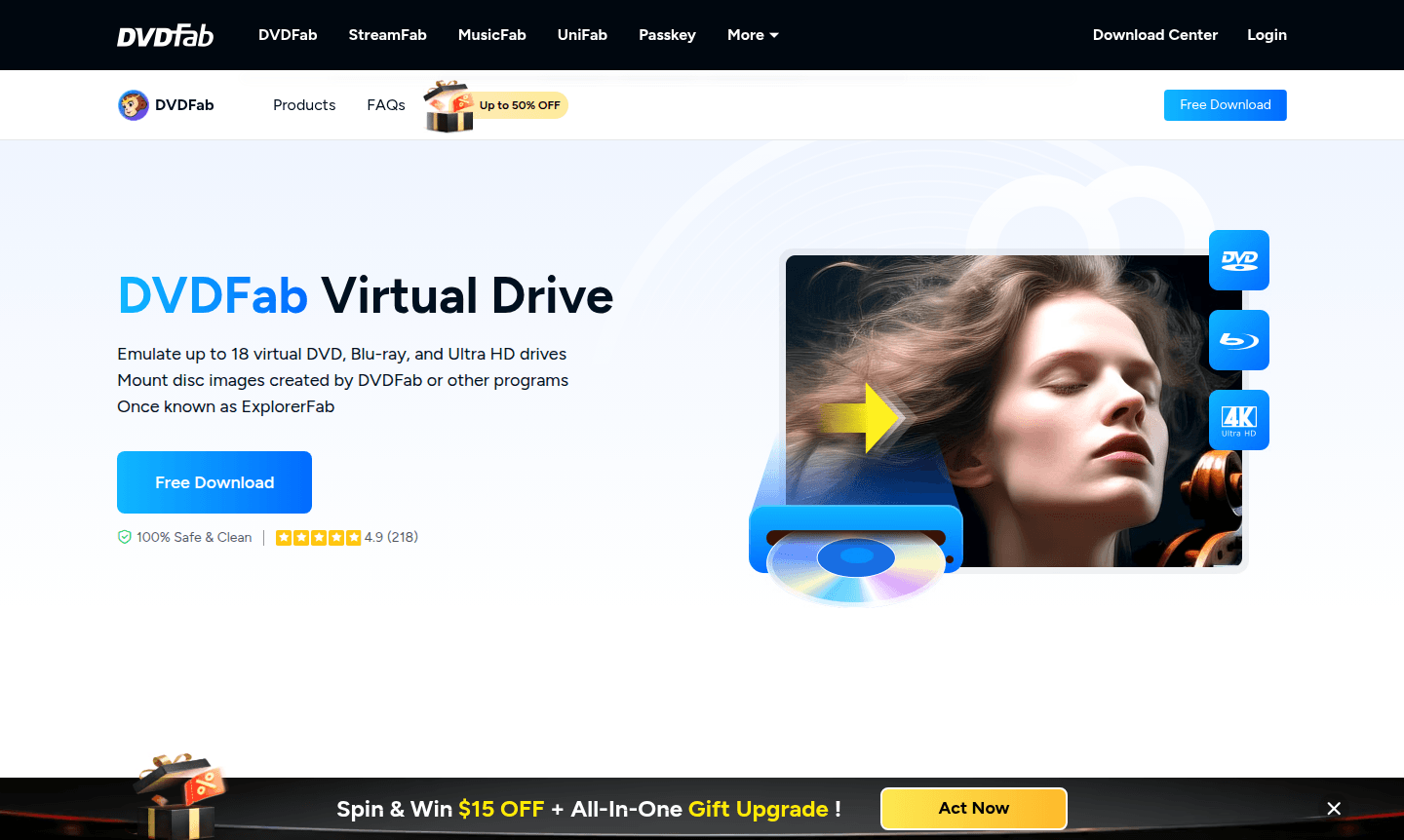Click the 100% Safe & Clean shield icon
Screen dimensions: 1404x840
pyautogui.click(x=124, y=537)
